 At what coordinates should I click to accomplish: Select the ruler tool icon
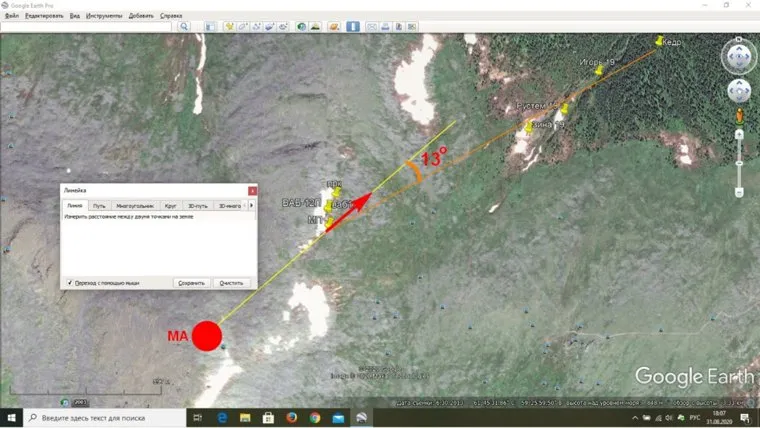[x=353, y=26]
